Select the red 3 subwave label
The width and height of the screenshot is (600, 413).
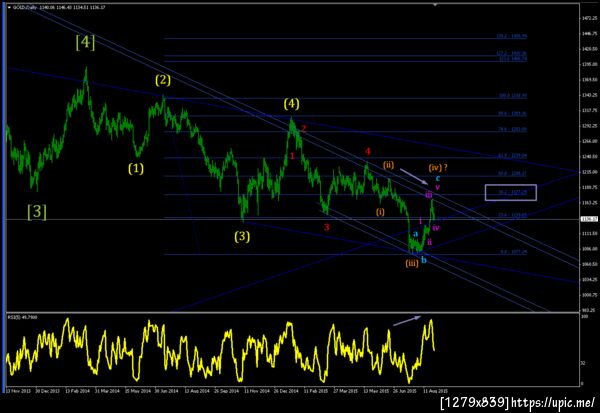[x=326, y=227]
